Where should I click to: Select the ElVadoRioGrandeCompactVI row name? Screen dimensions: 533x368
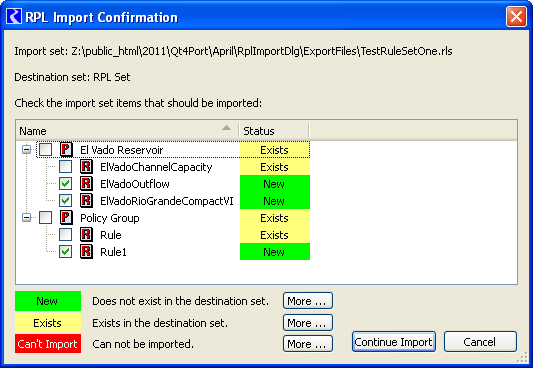[x=167, y=201]
